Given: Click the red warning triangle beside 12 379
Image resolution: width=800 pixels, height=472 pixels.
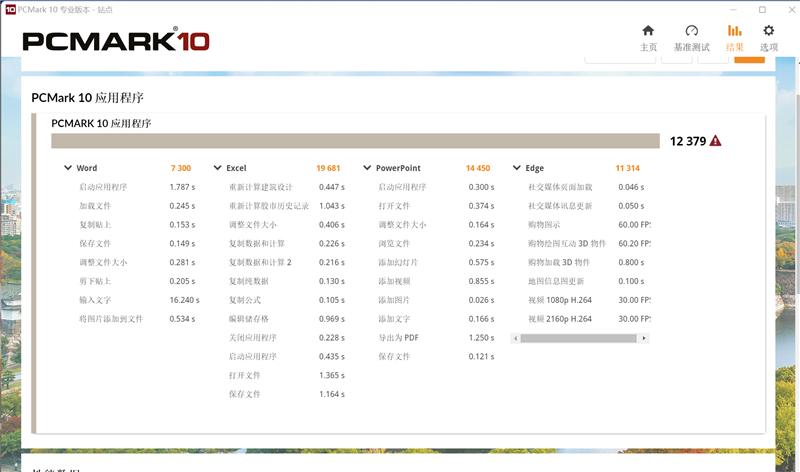Looking at the screenshot, I should 715,141.
